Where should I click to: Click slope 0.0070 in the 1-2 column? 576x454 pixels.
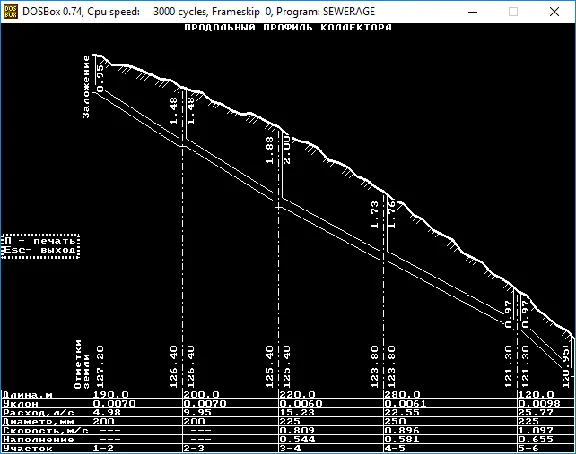(114, 404)
